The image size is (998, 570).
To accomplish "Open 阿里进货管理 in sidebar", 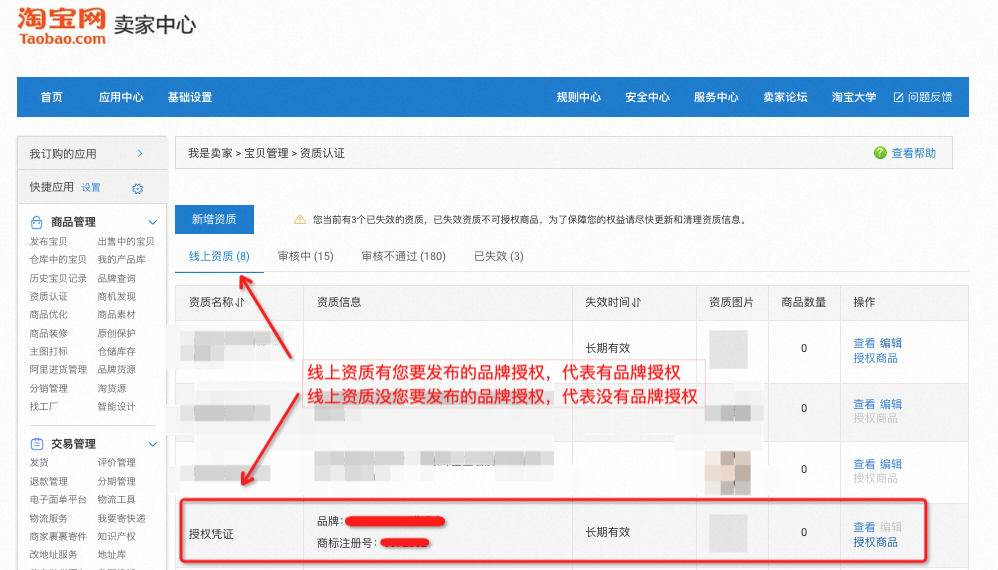I will (58, 370).
